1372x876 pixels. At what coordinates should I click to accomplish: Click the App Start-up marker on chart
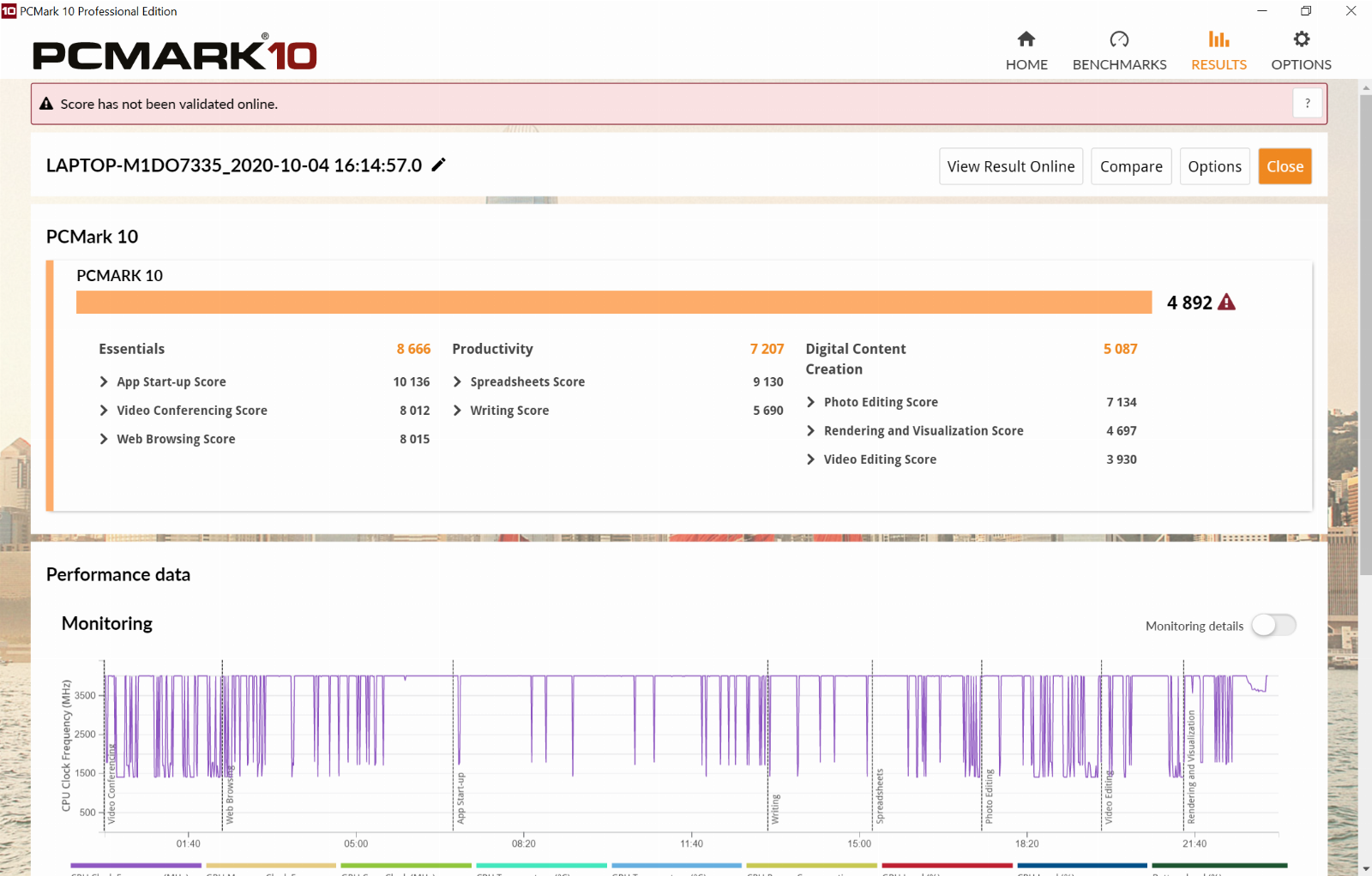click(x=460, y=798)
